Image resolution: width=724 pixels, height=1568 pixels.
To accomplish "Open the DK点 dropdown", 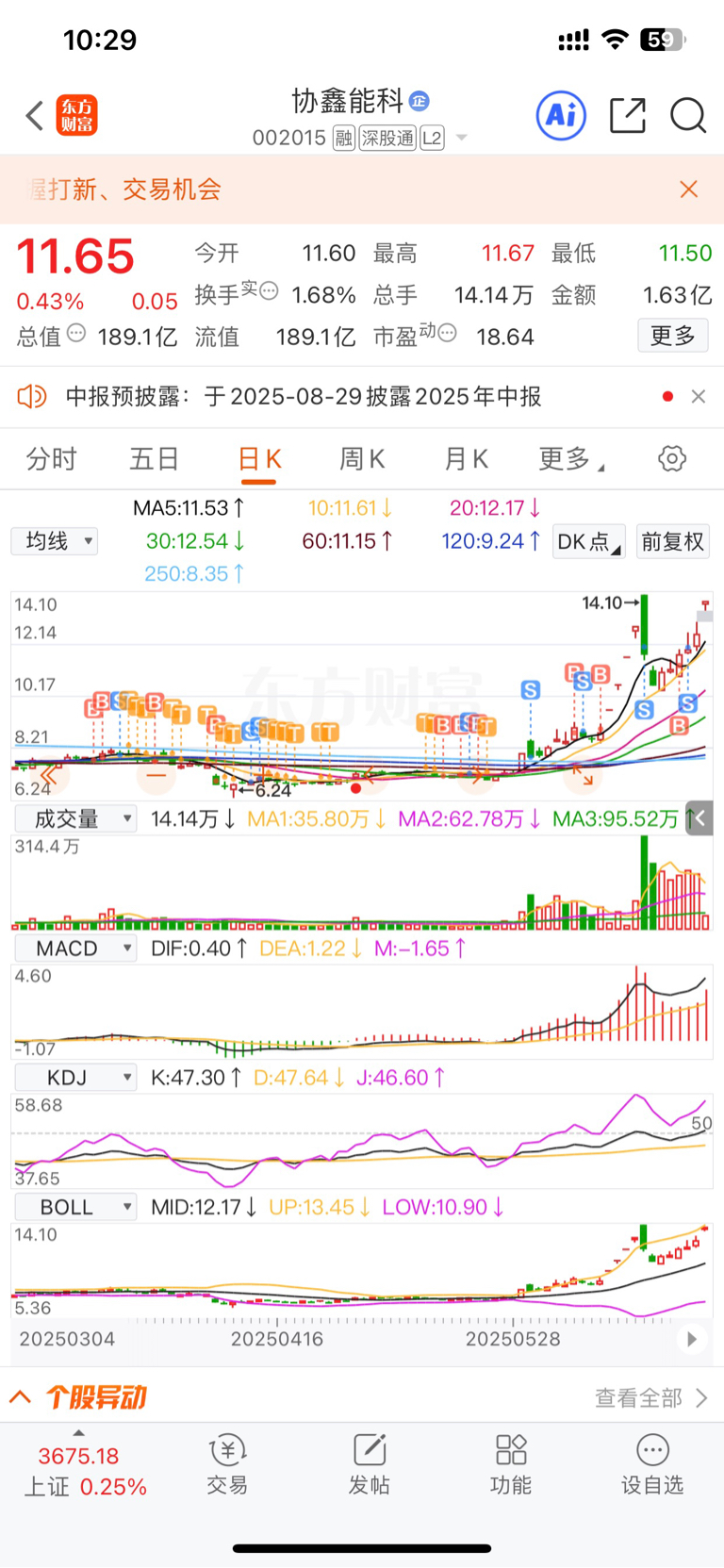I will [589, 542].
